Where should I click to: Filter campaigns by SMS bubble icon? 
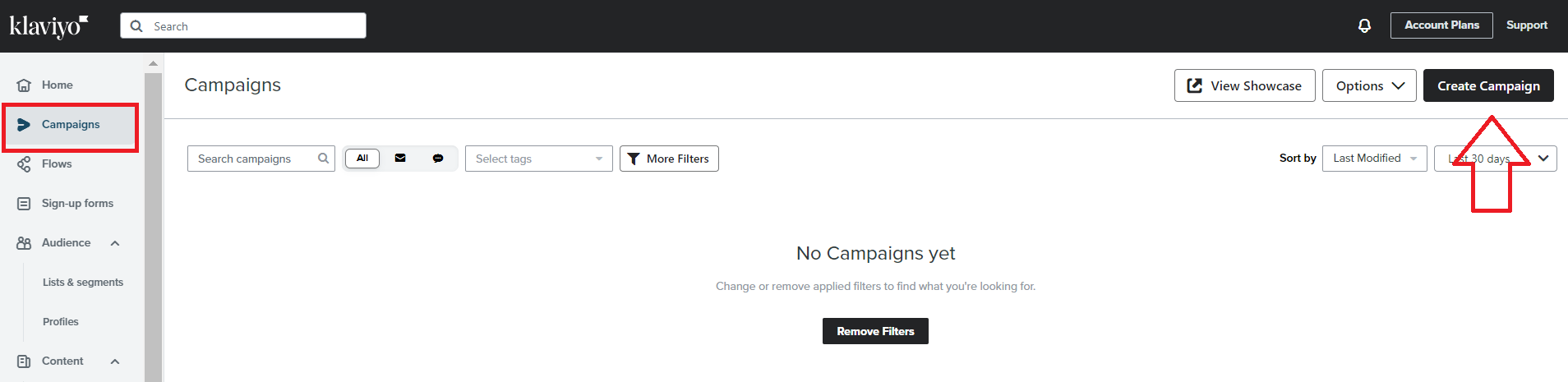pyautogui.click(x=438, y=159)
